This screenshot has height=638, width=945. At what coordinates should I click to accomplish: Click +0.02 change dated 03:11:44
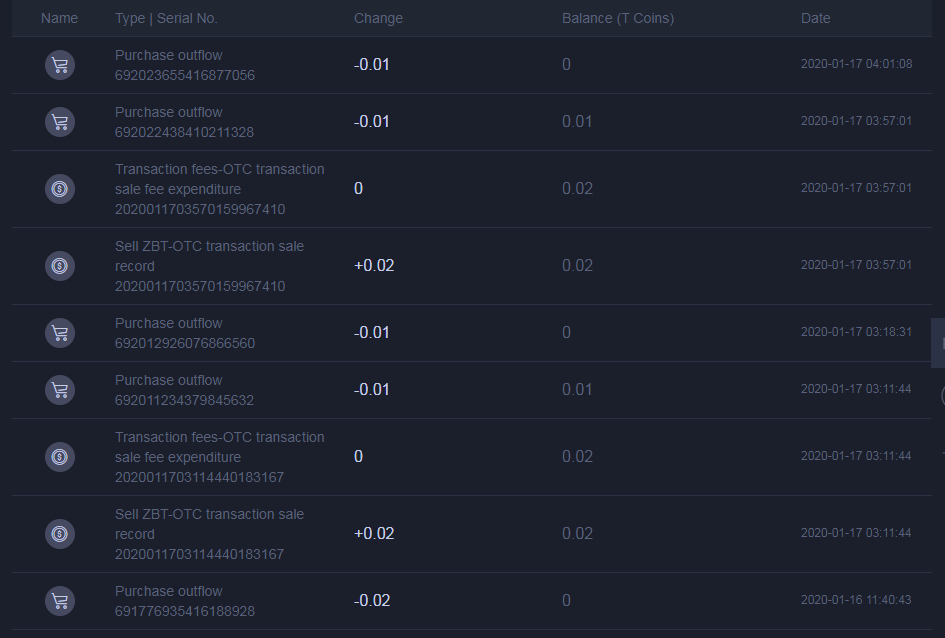click(x=374, y=534)
